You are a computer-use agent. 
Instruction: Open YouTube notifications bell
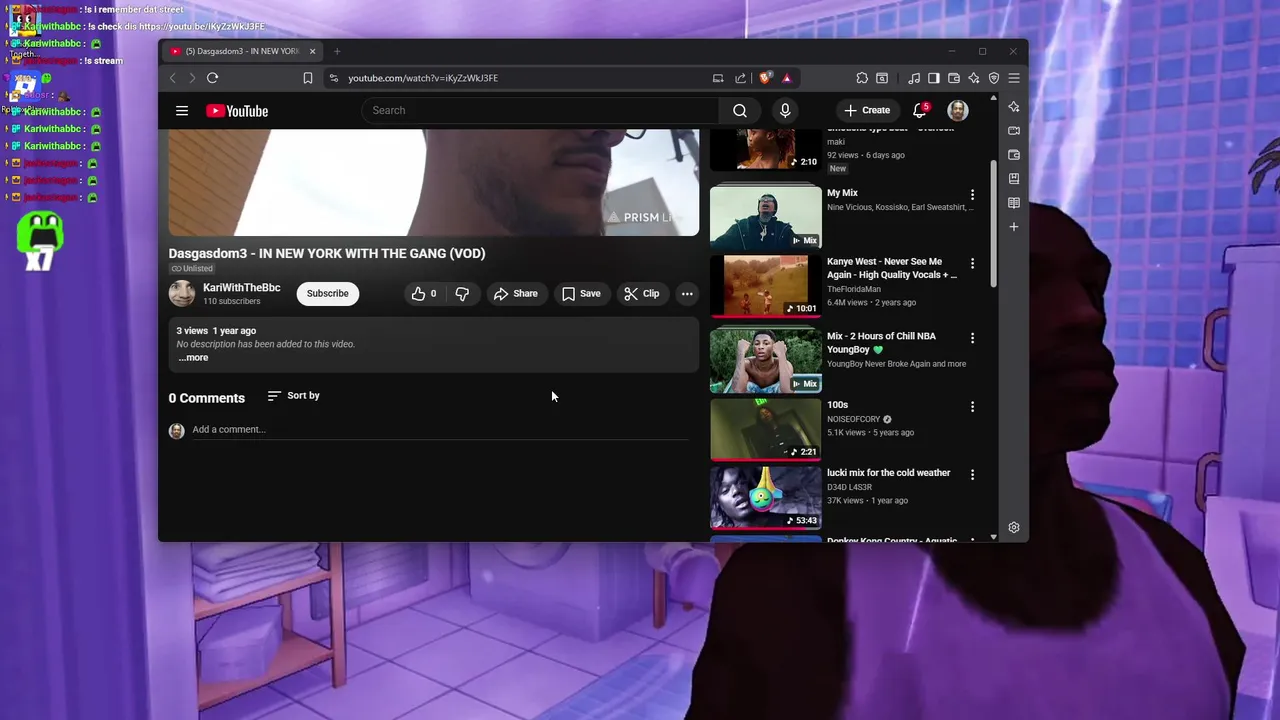[920, 111]
